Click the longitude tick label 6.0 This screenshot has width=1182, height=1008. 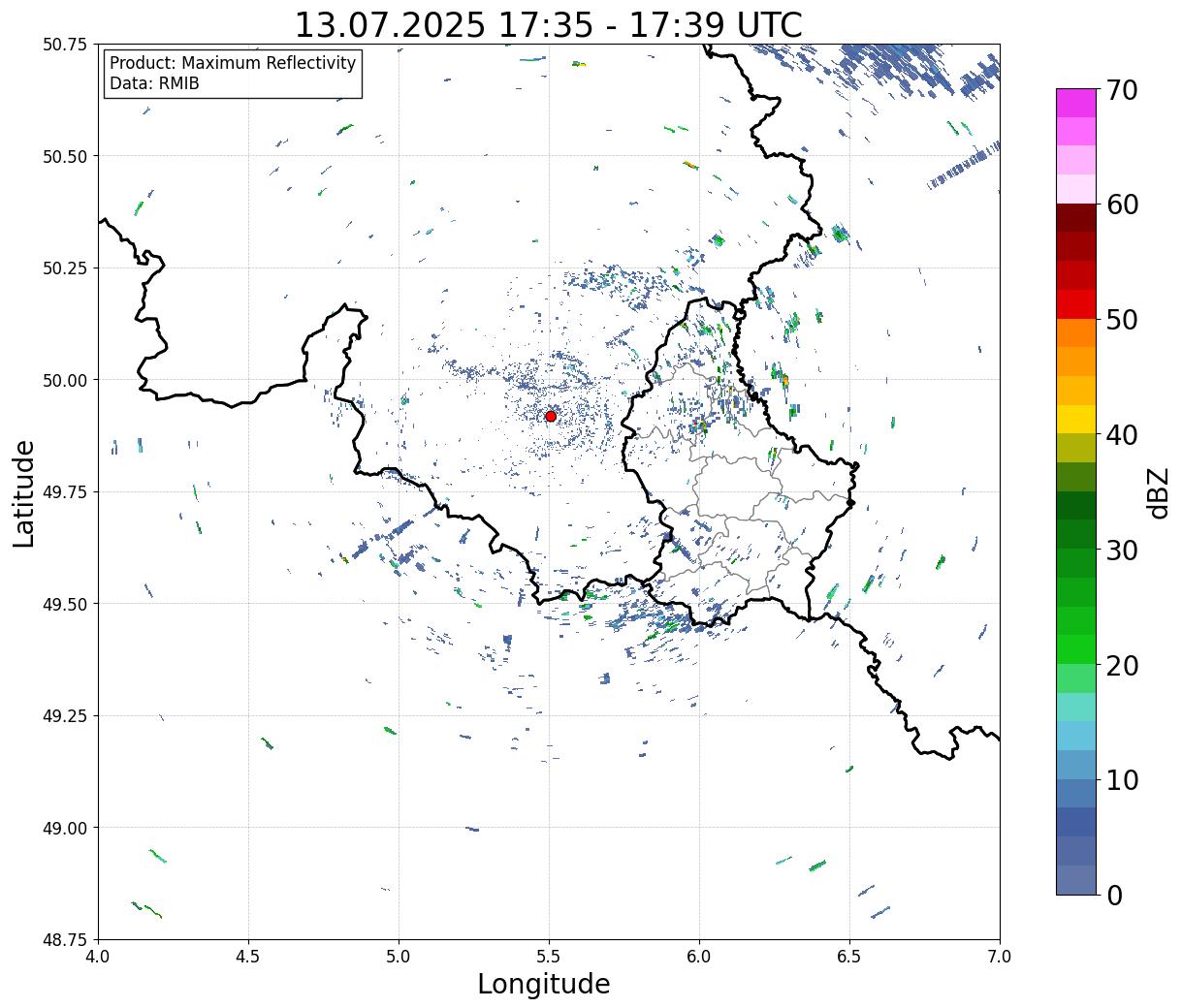point(699,957)
